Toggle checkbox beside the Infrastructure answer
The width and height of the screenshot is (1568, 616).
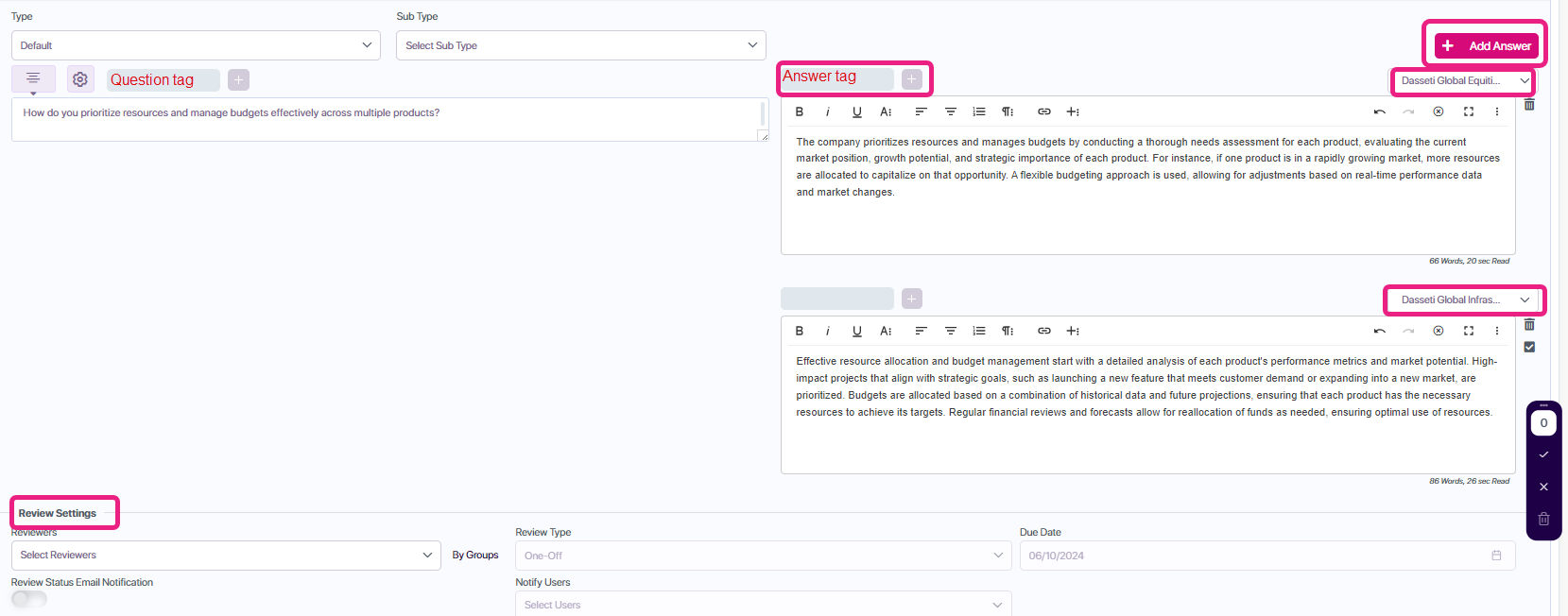1529,347
